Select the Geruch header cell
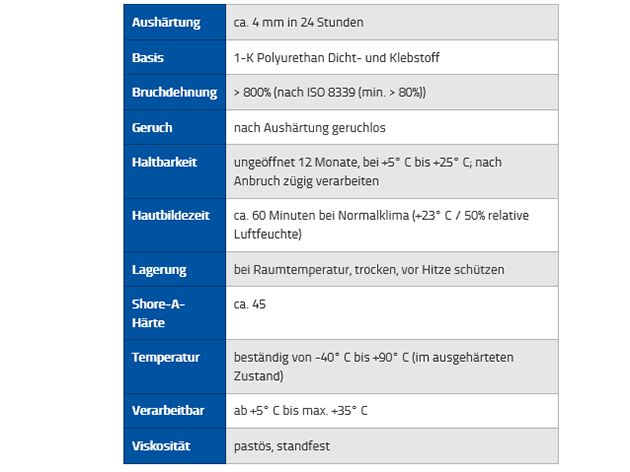The height and width of the screenshot is (472, 630). [175, 127]
